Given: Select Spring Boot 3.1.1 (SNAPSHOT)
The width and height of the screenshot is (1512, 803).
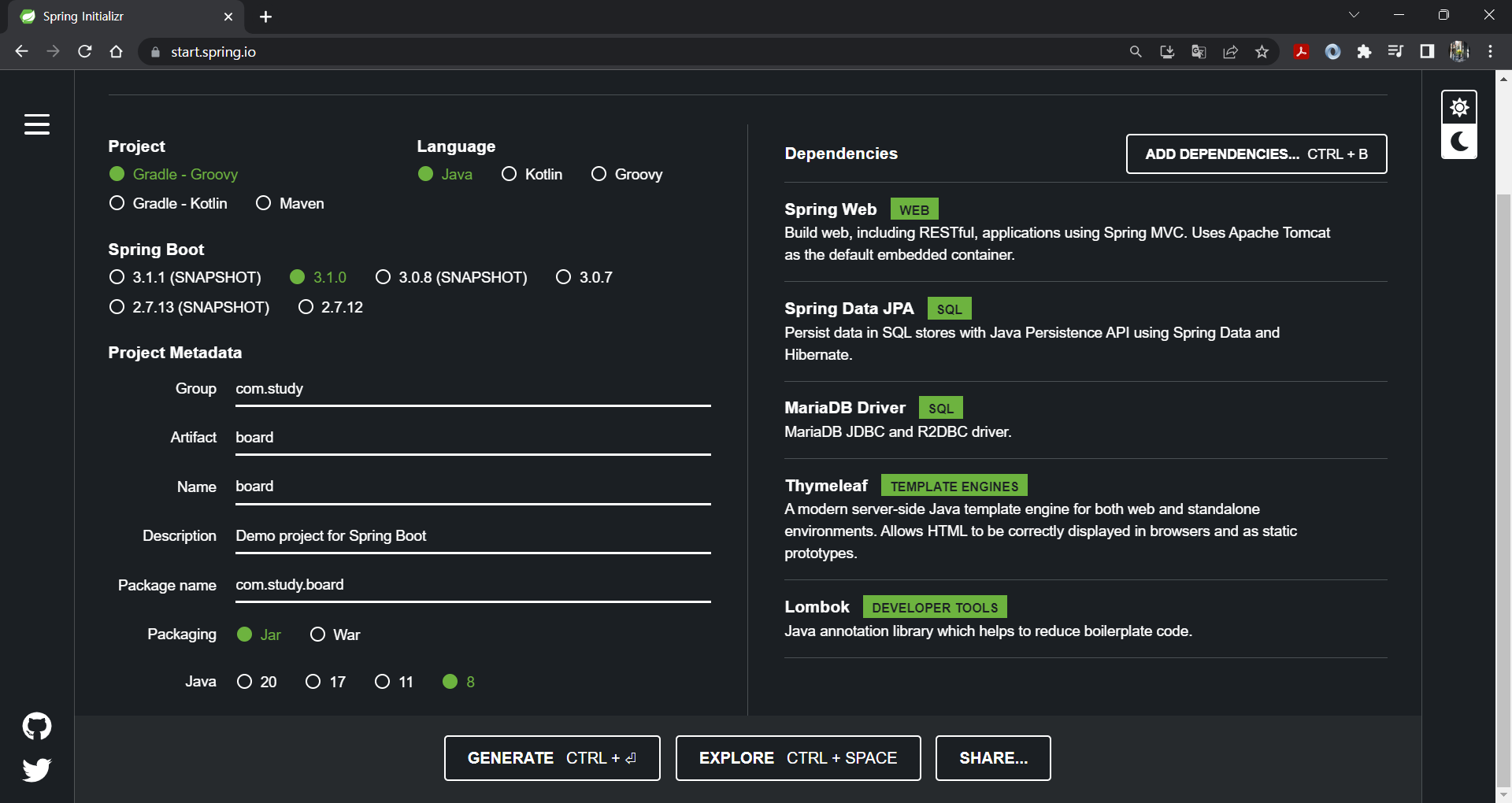Looking at the screenshot, I should click(x=185, y=277).
